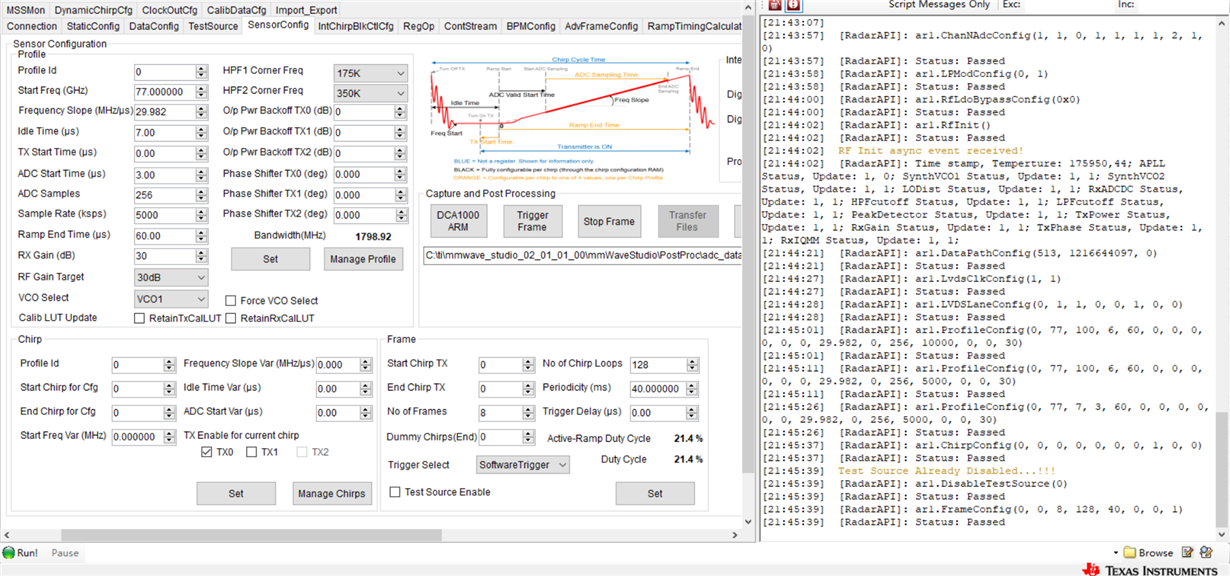Toggle Force VCO Select checkbox
The height and width of the screenshot is (576, 1230).
tap(230, 300)
